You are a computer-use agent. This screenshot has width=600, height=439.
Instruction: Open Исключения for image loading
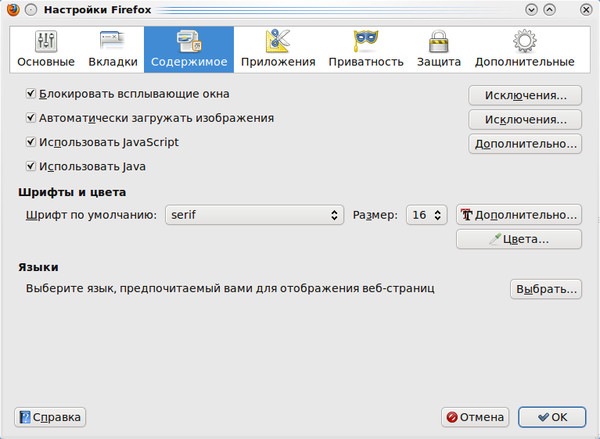[x=525, y=119]
